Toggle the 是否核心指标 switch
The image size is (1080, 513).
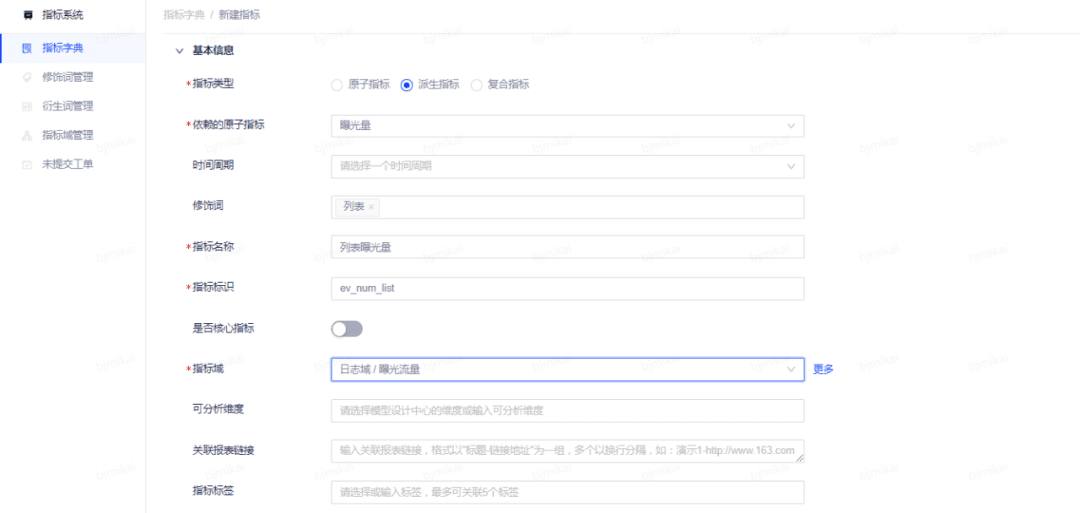[347, 329]
